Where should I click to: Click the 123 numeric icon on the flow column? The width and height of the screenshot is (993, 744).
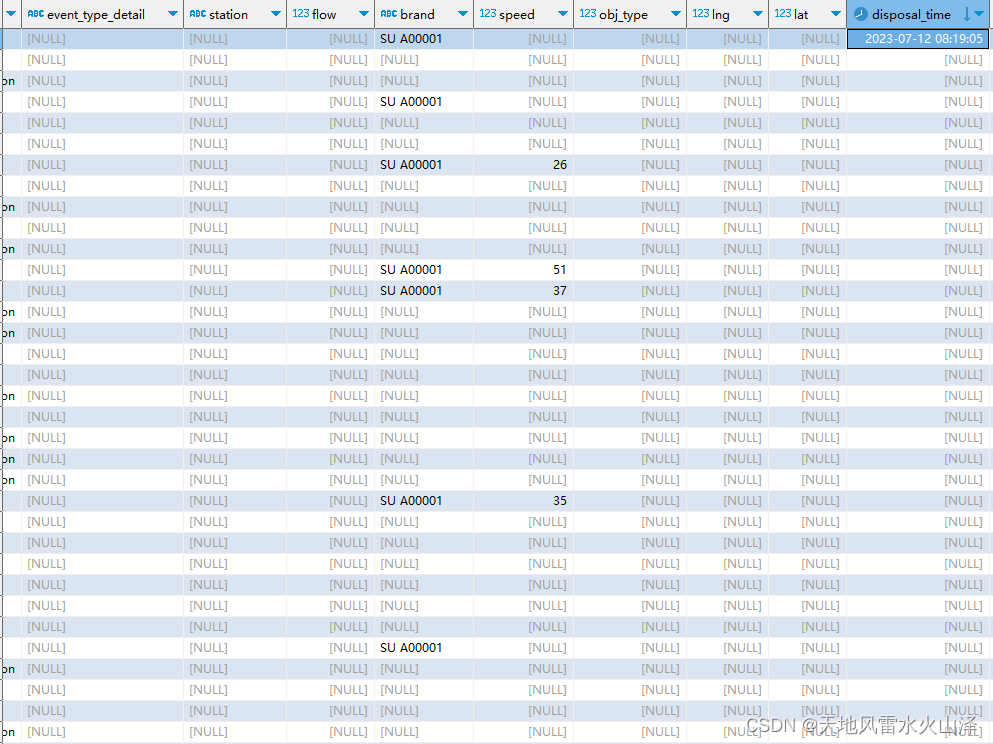[303, 14]
